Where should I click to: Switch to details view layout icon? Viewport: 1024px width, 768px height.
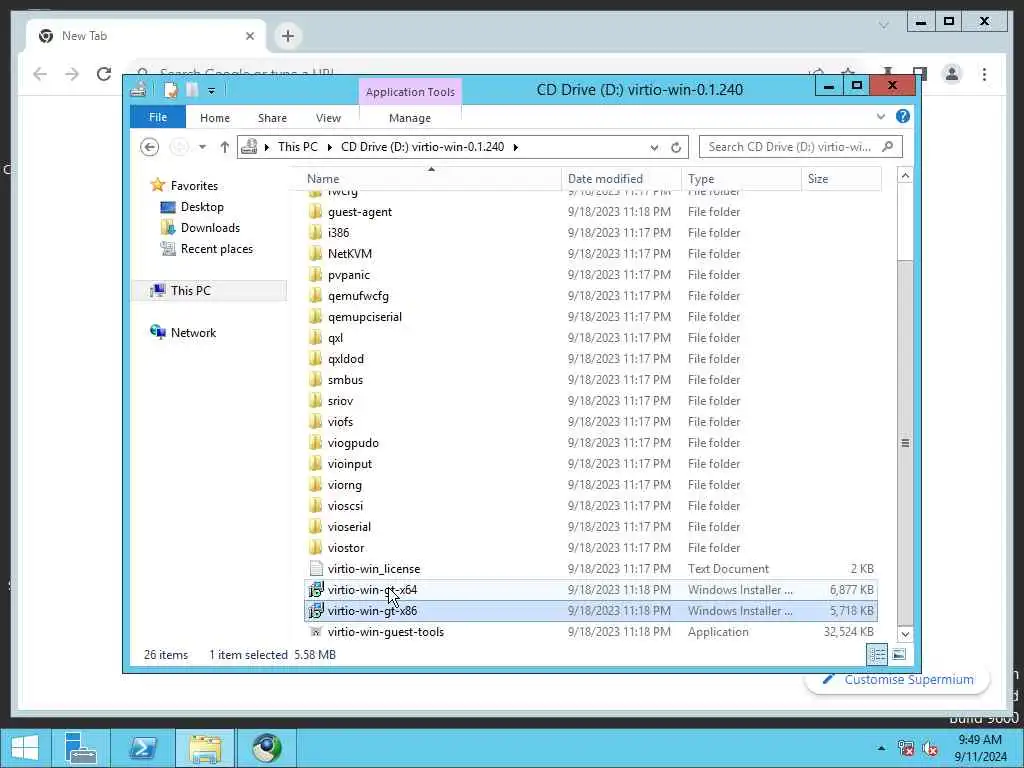pyautogui.click(x=877, y=654)
